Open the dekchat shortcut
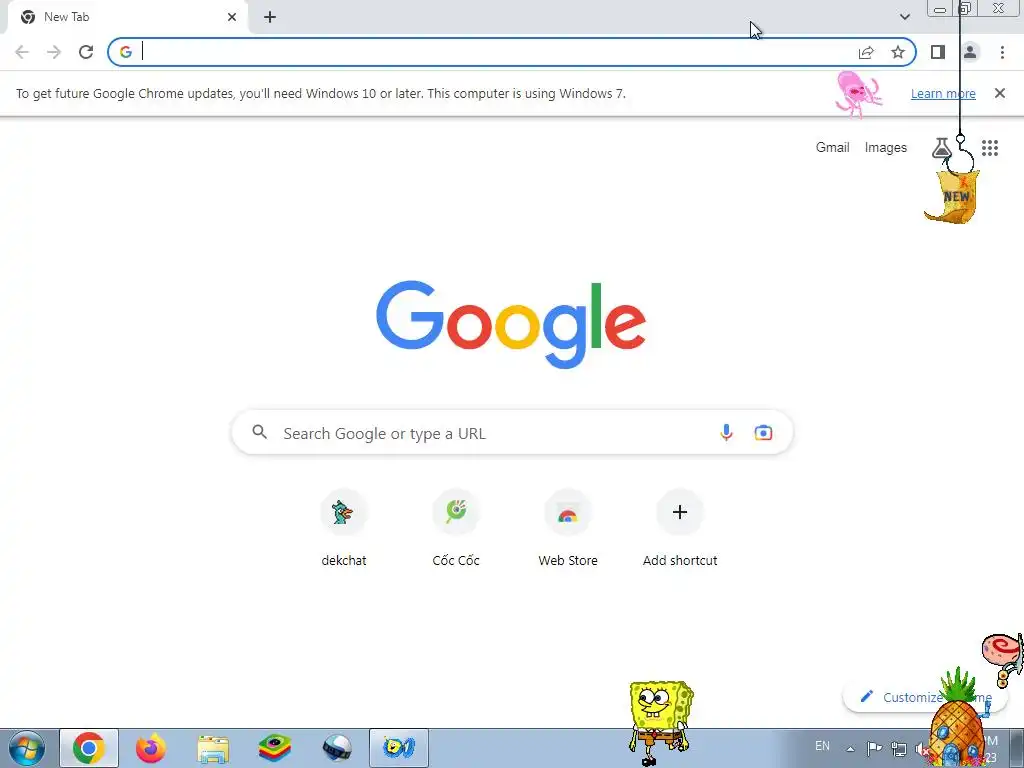This screenshot has width=1024, height=768. pos(344,528)
